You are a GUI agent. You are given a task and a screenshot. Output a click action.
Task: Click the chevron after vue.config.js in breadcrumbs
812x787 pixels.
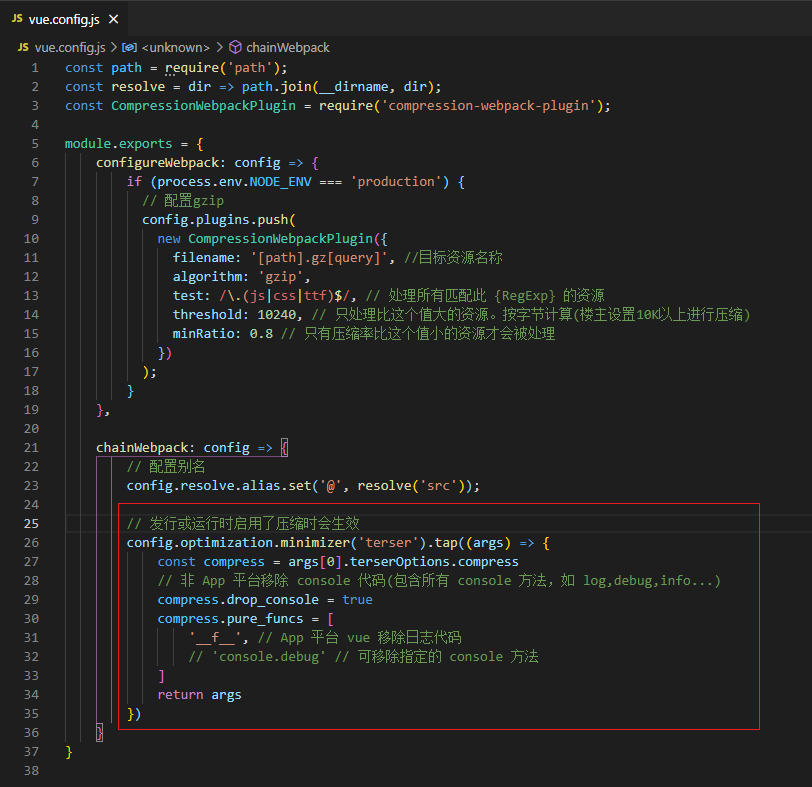coord(113,47)
